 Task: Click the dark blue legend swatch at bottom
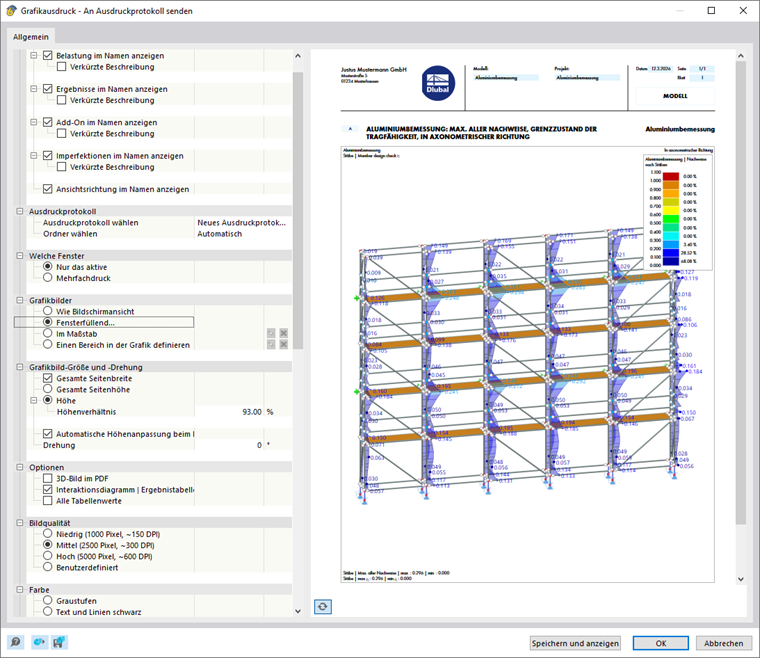(x=671, y=261)
